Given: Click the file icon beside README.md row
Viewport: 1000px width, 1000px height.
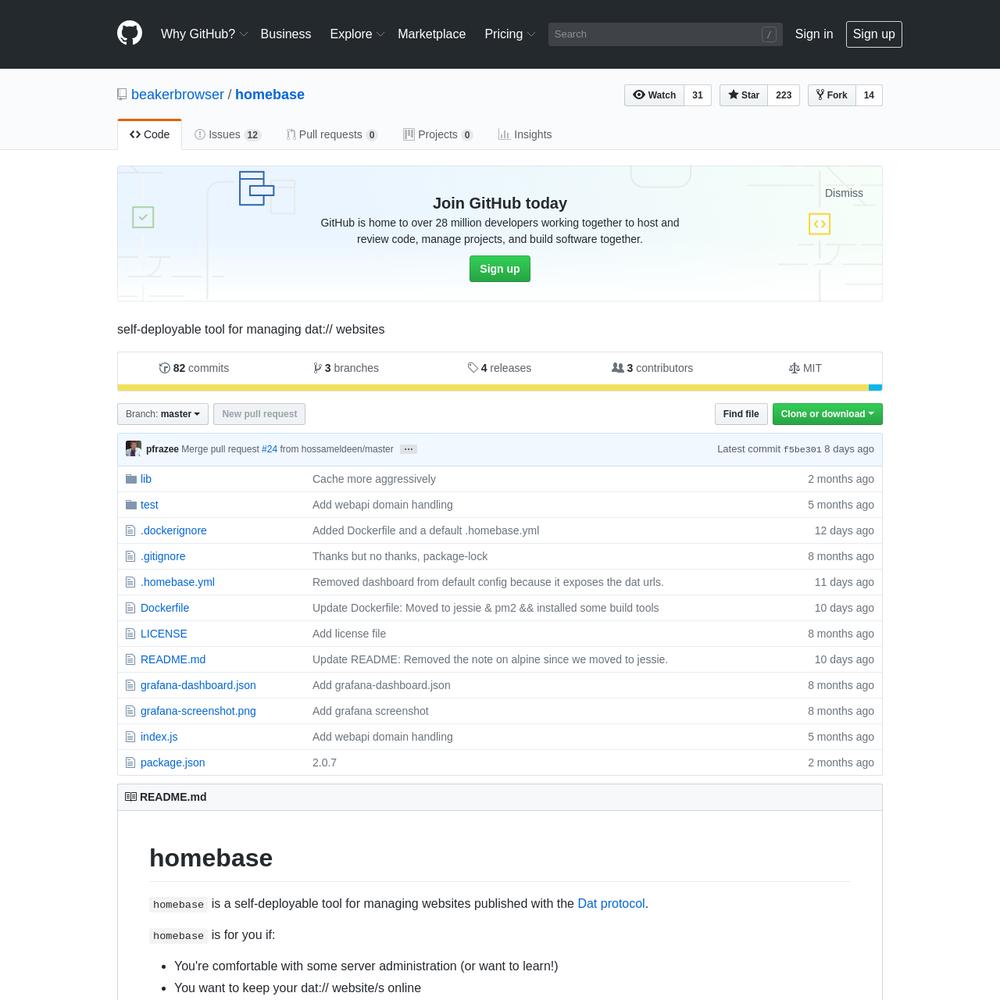Looking at the screenshot, I should point(131,659).
